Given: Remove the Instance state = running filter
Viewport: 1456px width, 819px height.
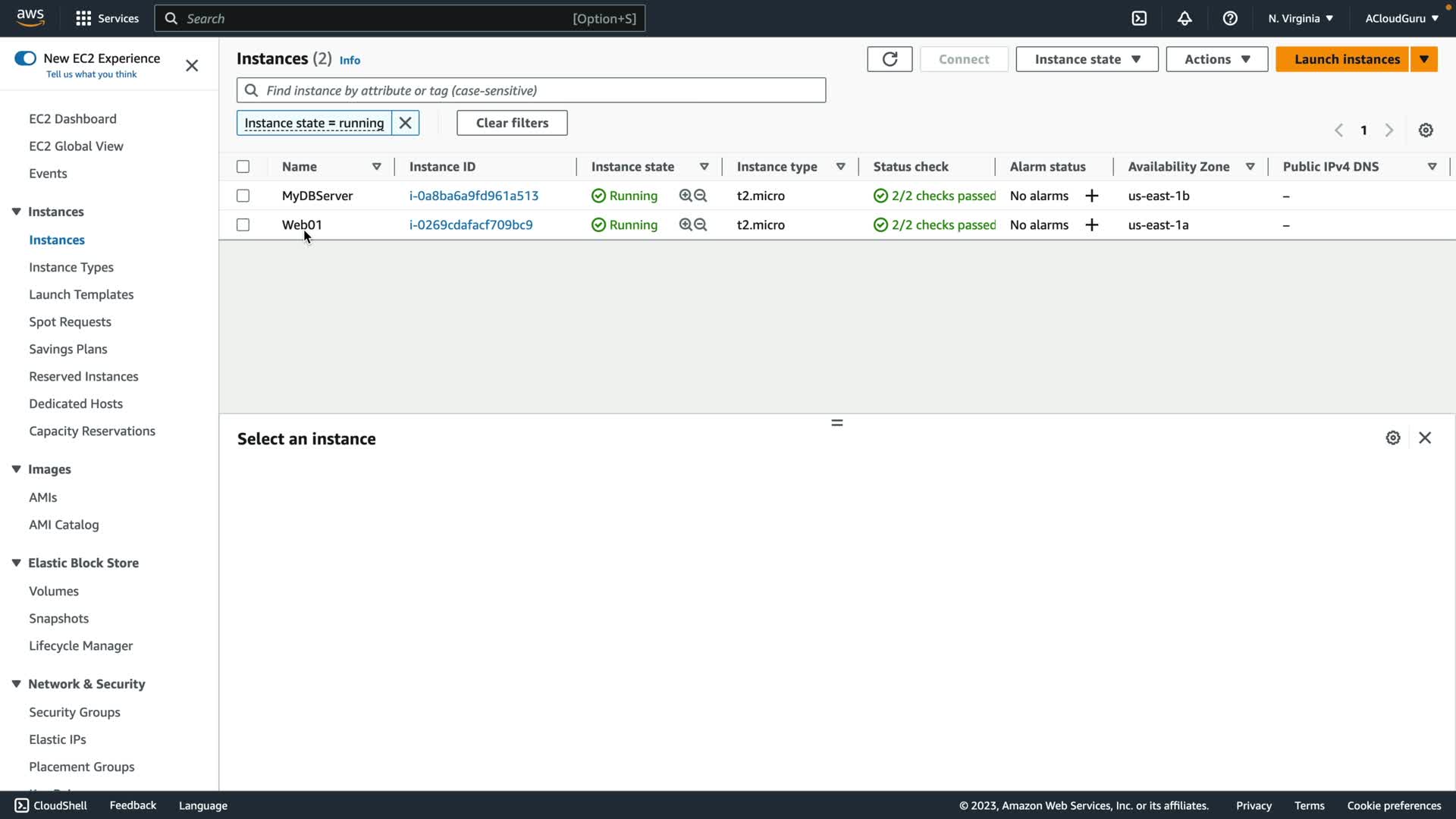Looking at the screenshot, I should (406, 123).
